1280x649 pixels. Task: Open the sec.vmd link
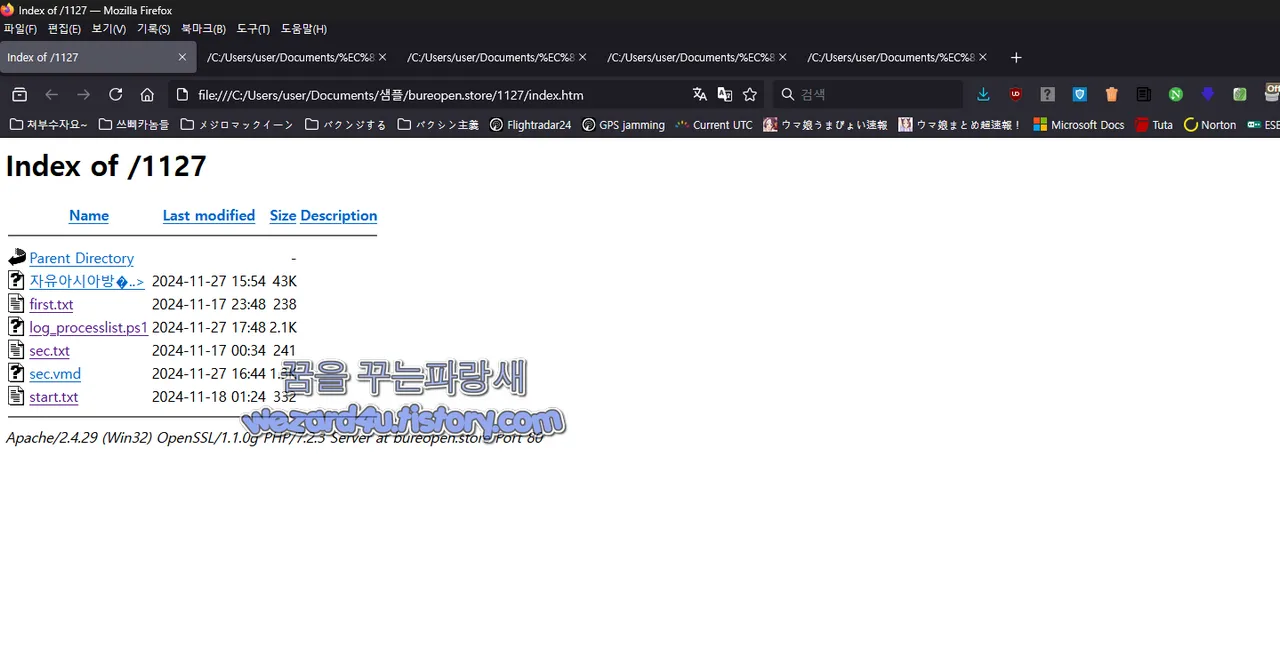pyautogui.click(x=55, y=374)
